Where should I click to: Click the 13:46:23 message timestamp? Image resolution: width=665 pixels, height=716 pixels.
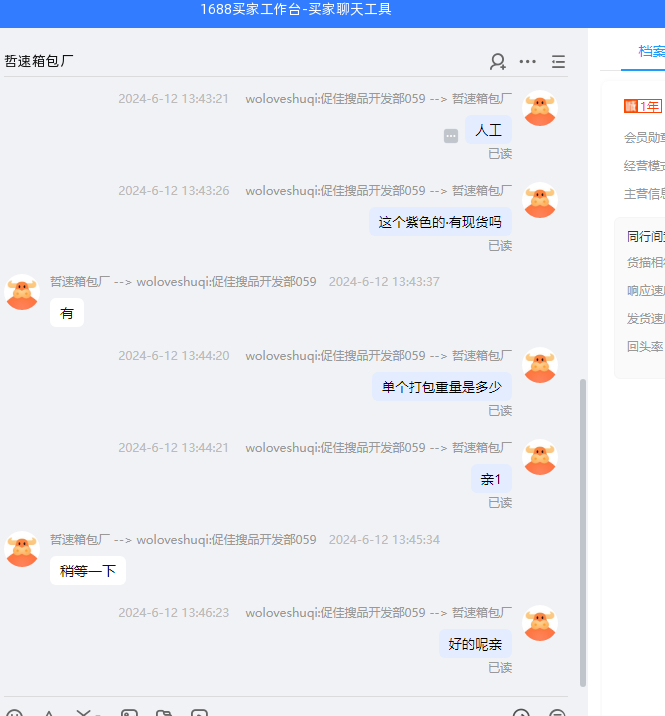pos(174,613)
